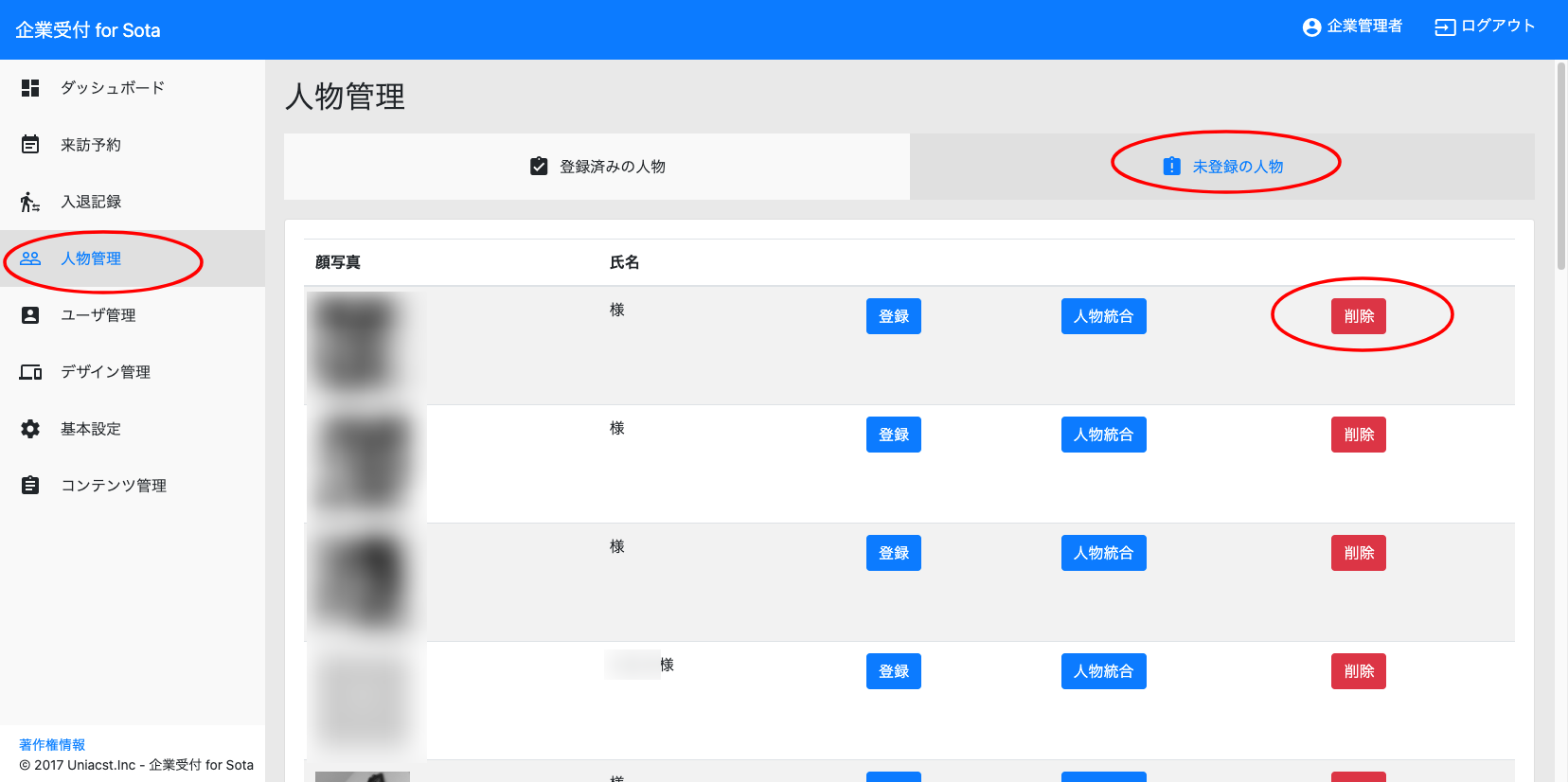Click the walking person icon for 入退記録

pos(30,202)
